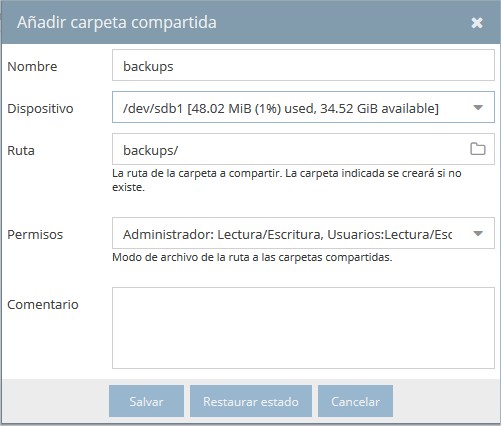
Task: Expand the Permisos dropdown arrow
Action: (x=478, y=233)
